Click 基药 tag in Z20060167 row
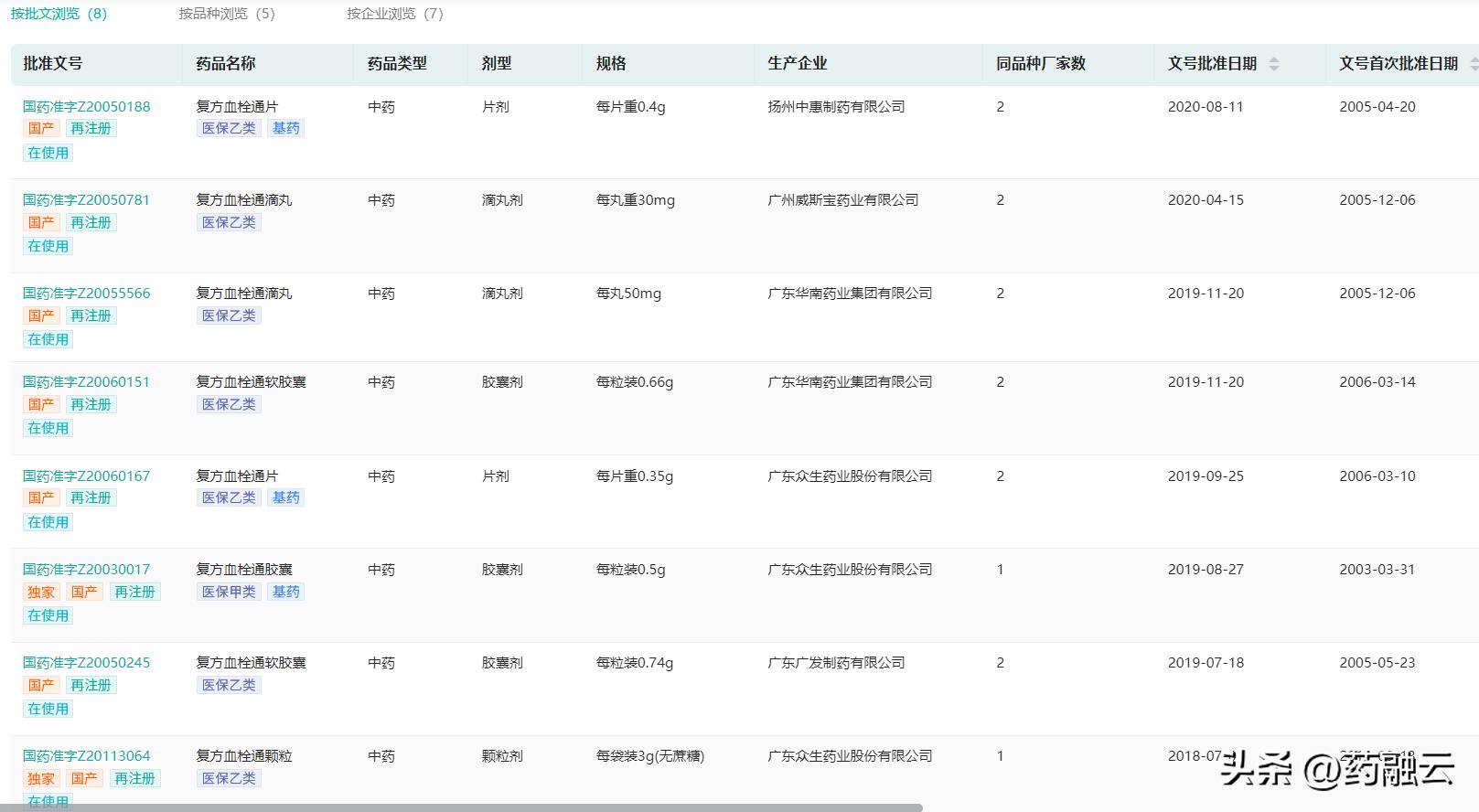Viewport: 1479px width, 812px height. coord(286,497)
